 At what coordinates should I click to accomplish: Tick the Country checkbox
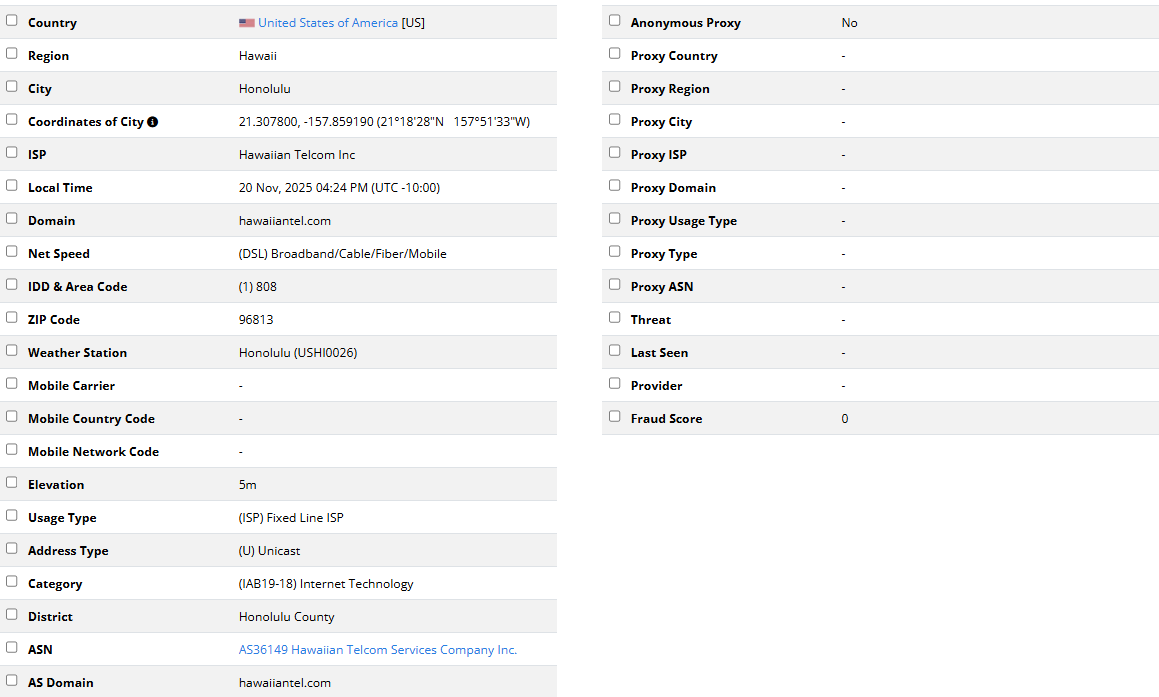[x=12, y=20]
